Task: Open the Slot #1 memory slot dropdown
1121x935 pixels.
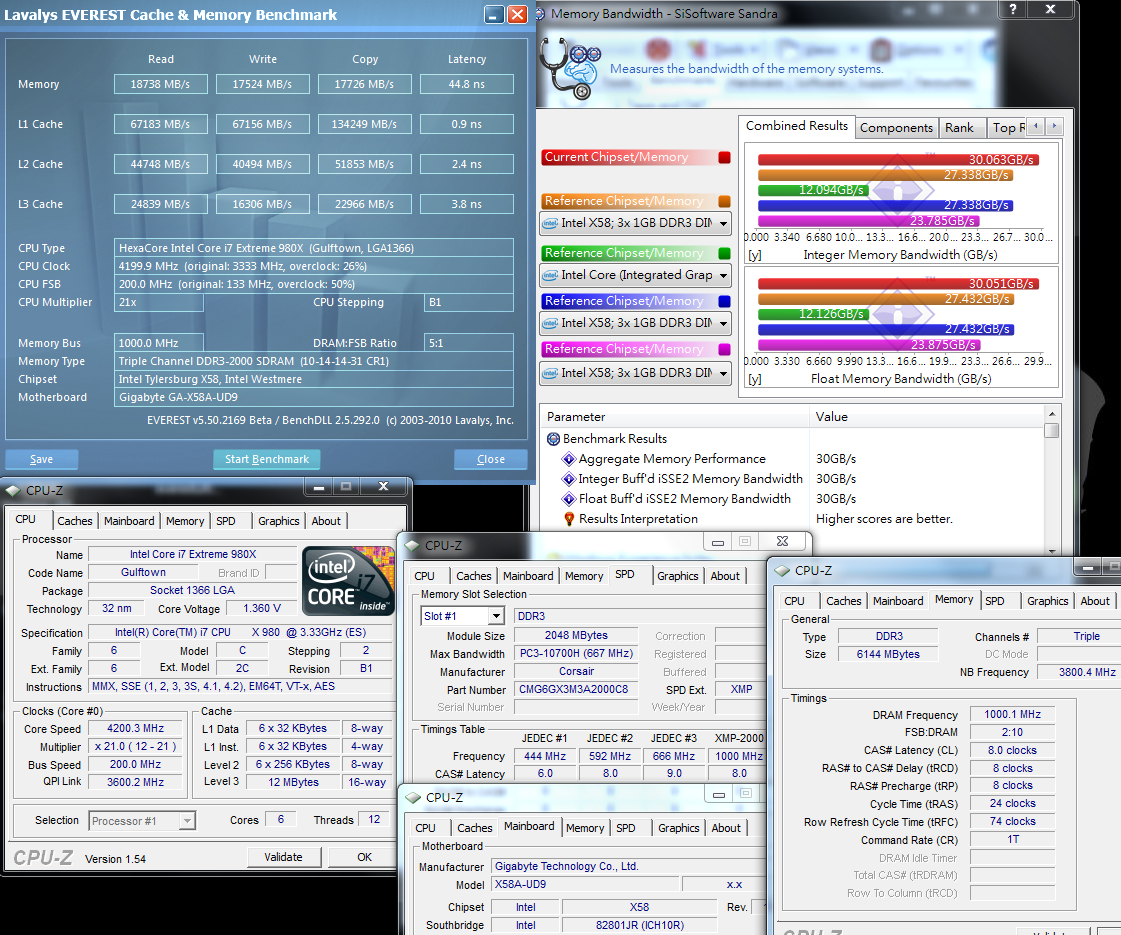Action: point(495,616)
